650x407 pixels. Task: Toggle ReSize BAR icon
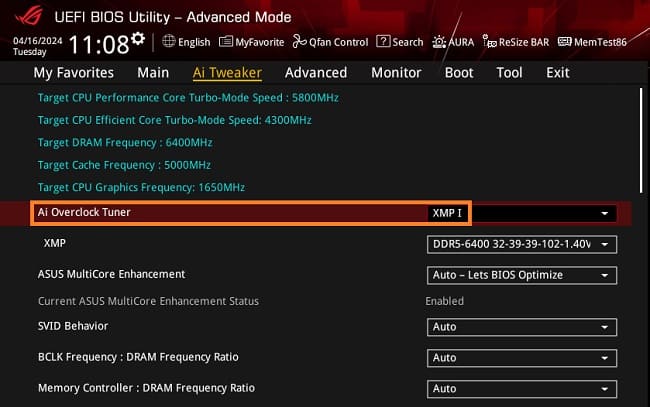(490, 41)
